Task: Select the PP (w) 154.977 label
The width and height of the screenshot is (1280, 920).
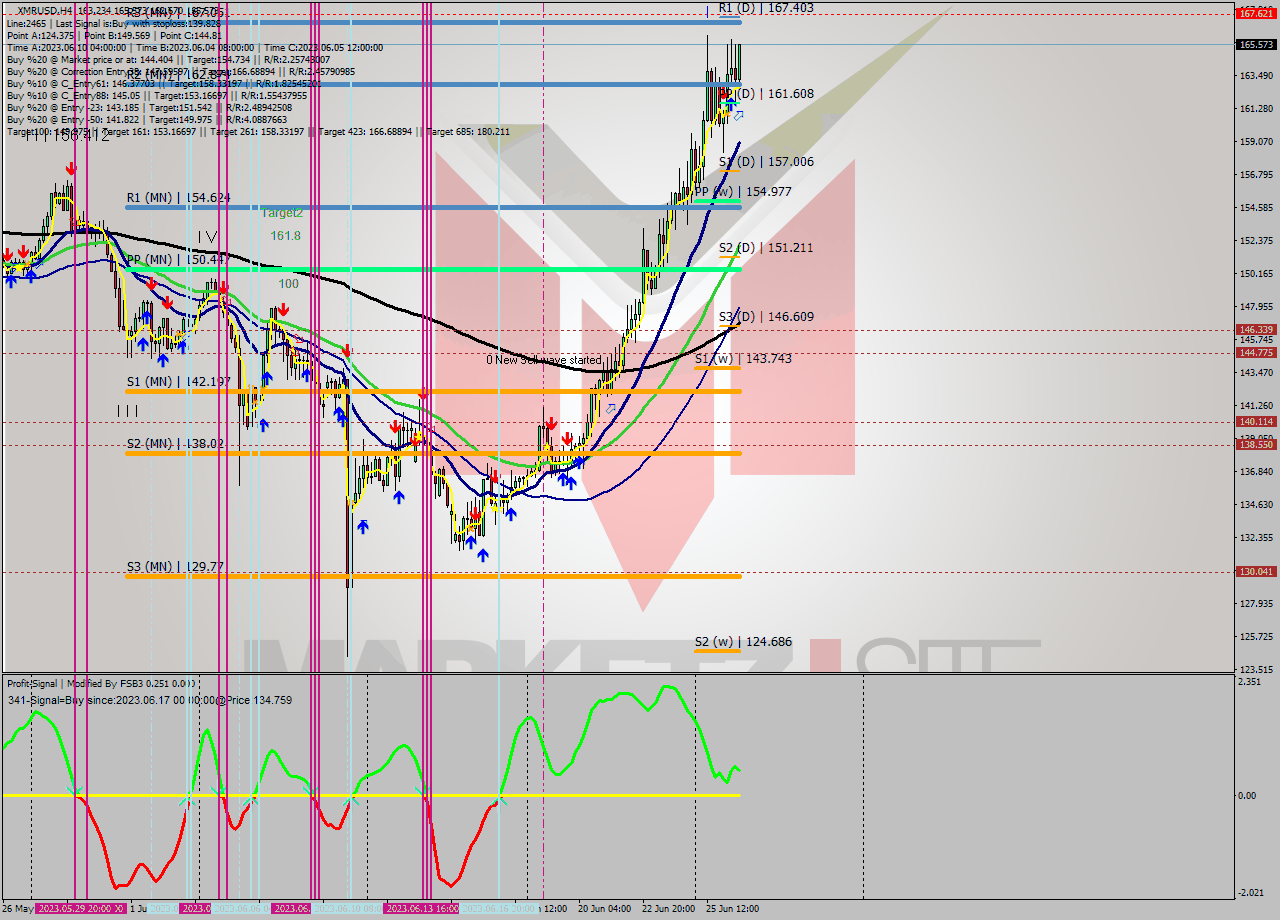Action: tap(743, 191)
